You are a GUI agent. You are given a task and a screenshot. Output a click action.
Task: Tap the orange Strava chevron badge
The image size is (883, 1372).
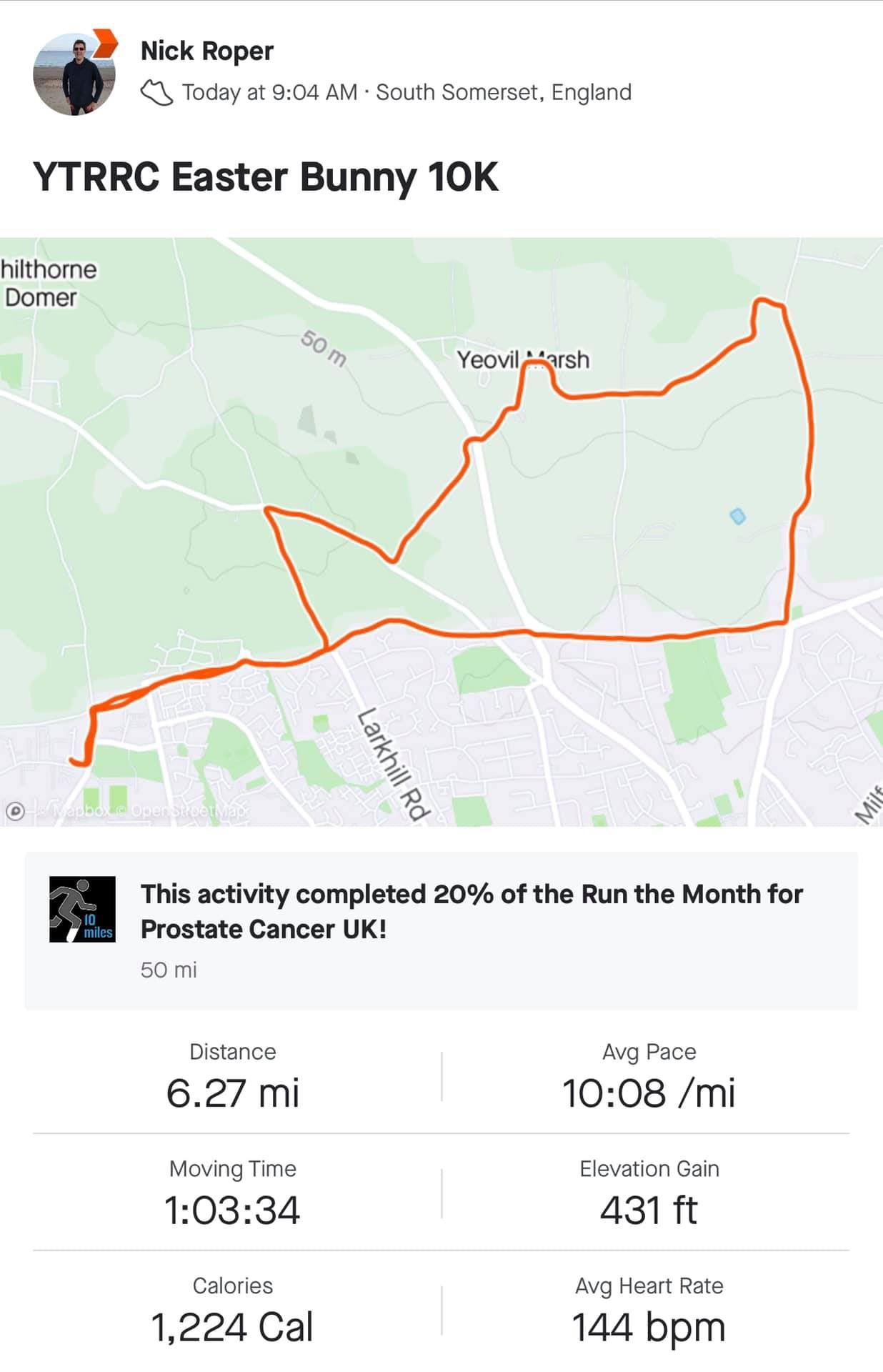pos(106,43)
